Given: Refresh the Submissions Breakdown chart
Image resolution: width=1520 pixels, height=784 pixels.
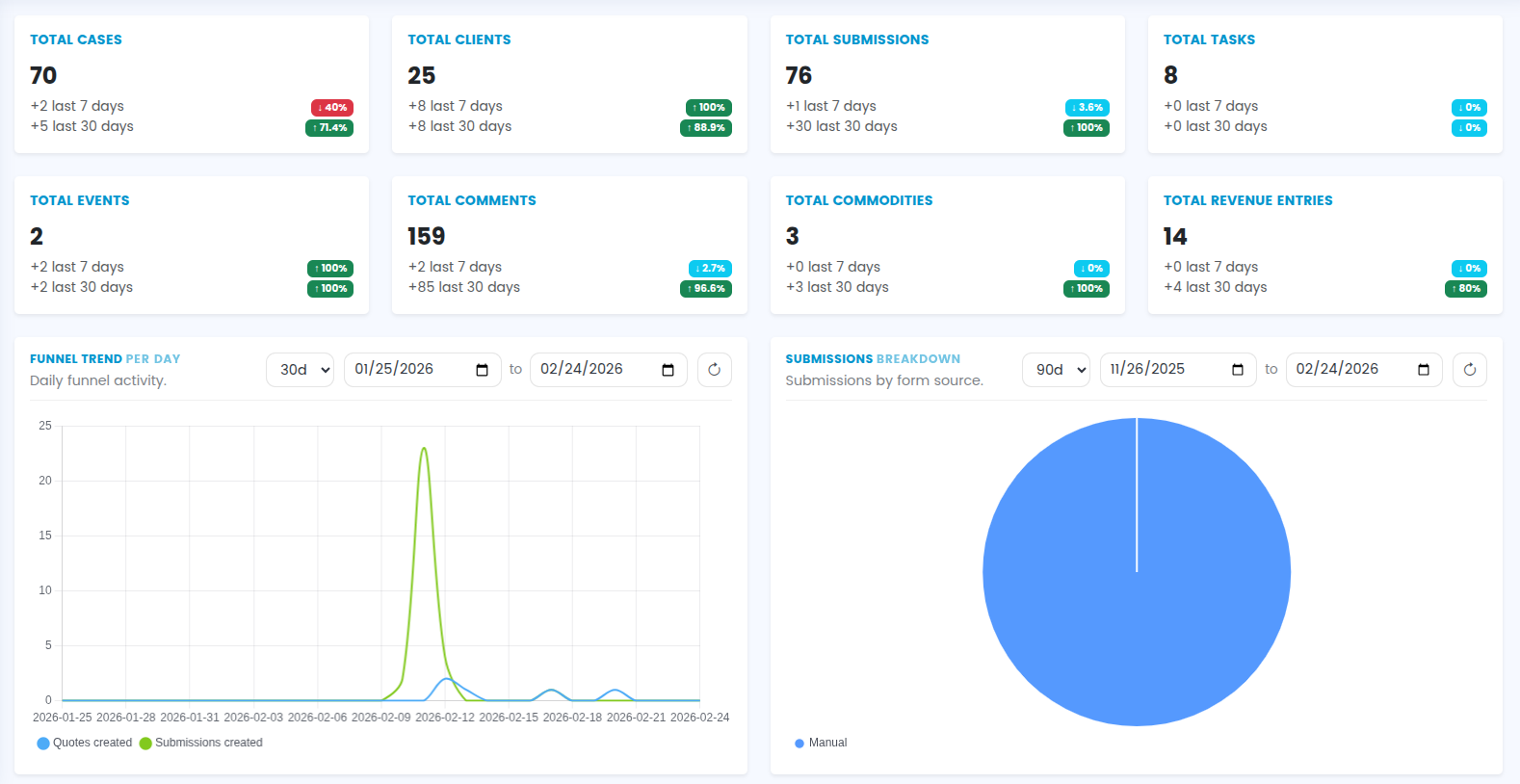Looking at the screenshot, I should pyautogui.click(x=1469, y=370).
